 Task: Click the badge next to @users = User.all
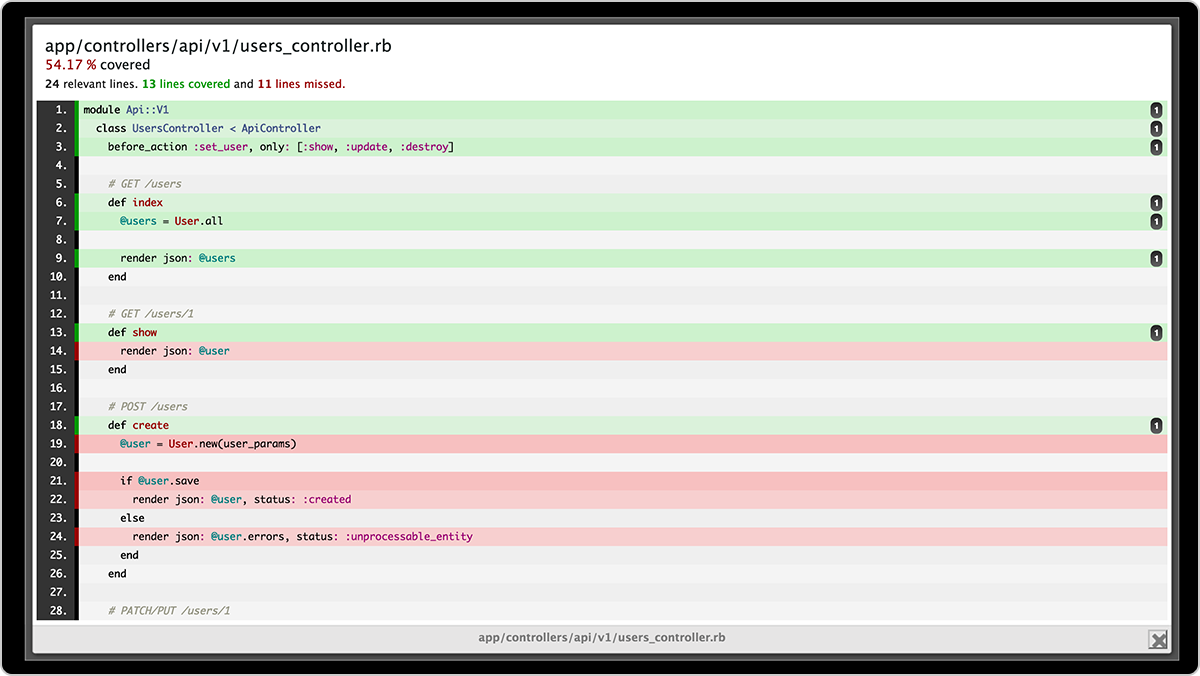tap(1156, 220)
